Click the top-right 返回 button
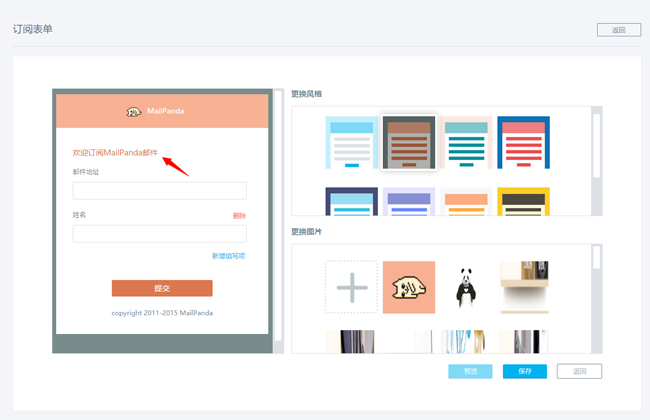This screenshot has height=420, width=650. pos(619,30)
